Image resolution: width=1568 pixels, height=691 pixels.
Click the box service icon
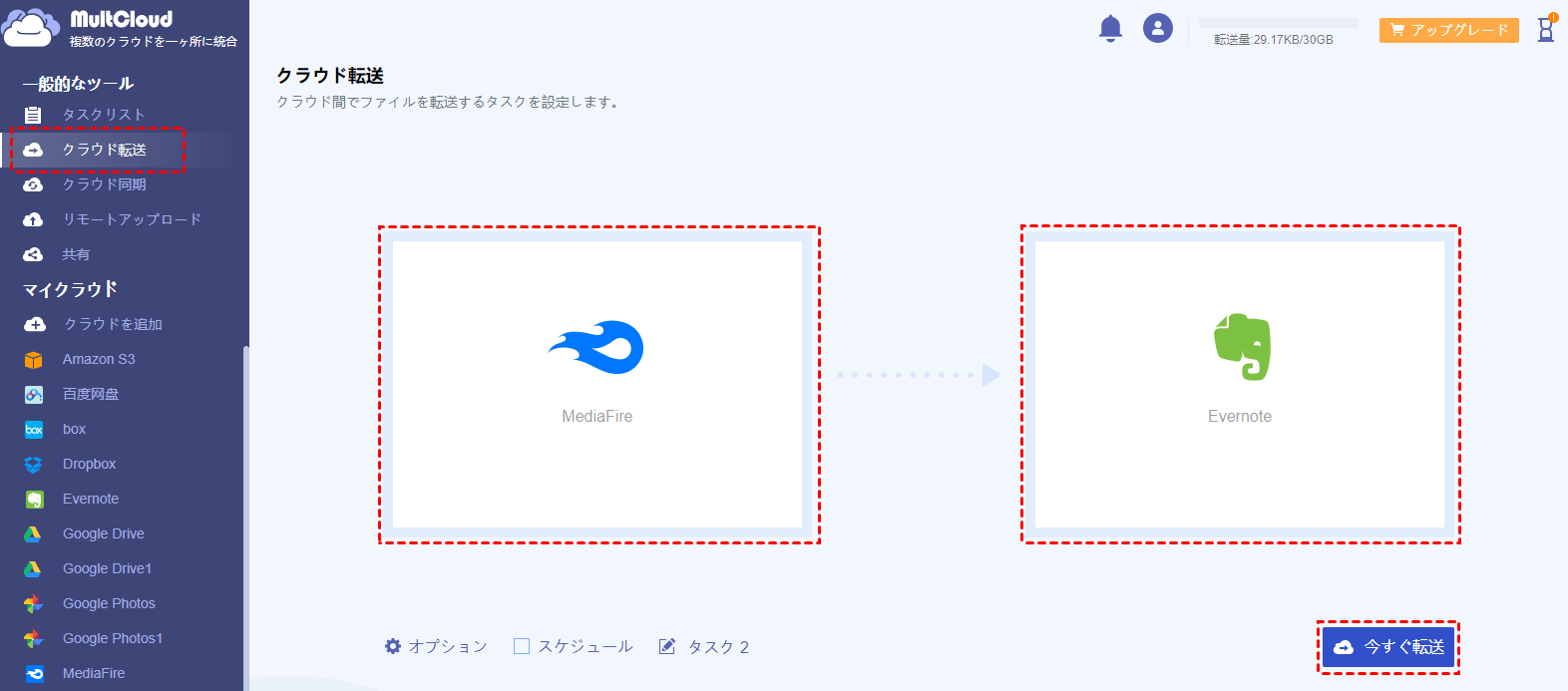pos(34,429)
